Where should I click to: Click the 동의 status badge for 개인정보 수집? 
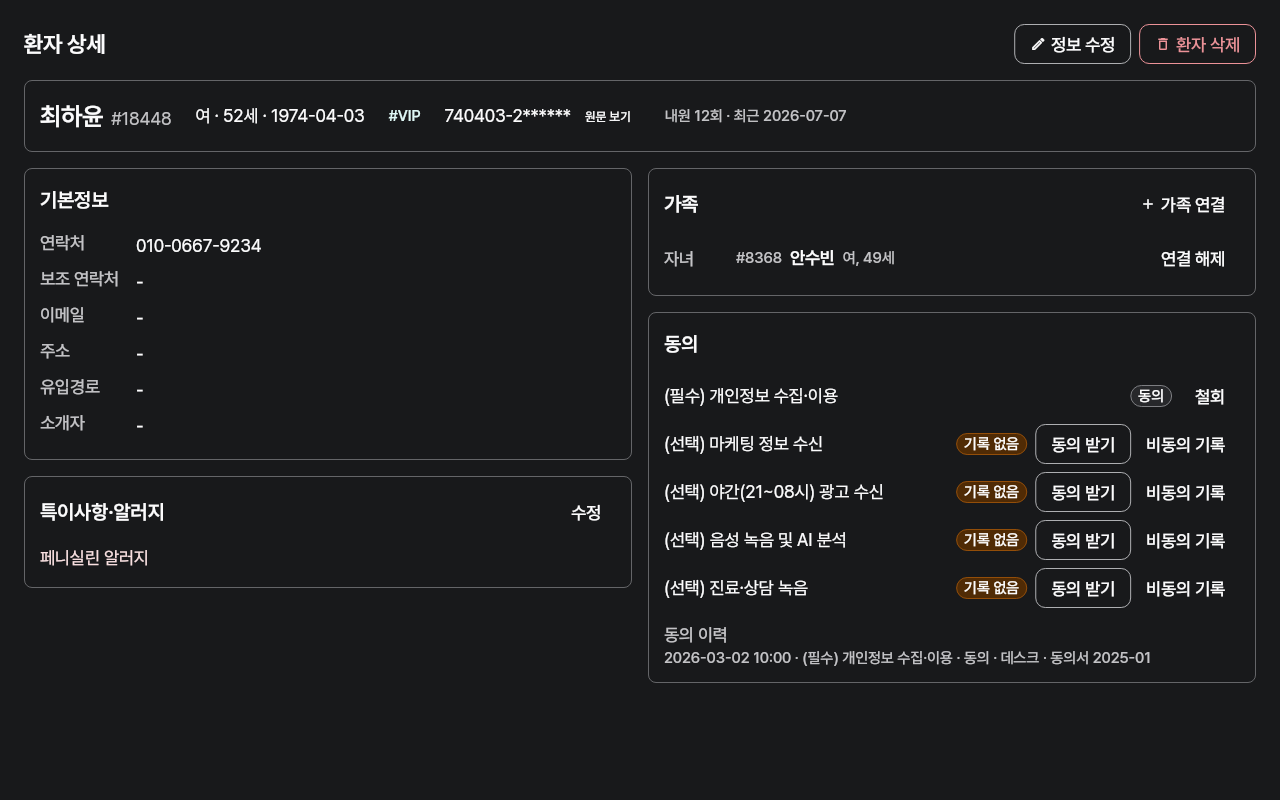point(1151,396)
